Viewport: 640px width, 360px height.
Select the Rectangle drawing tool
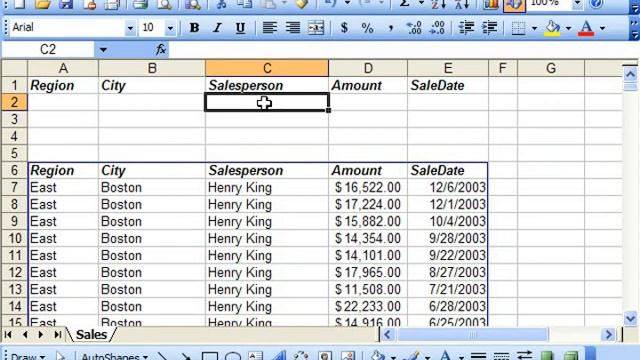[209, 356]
